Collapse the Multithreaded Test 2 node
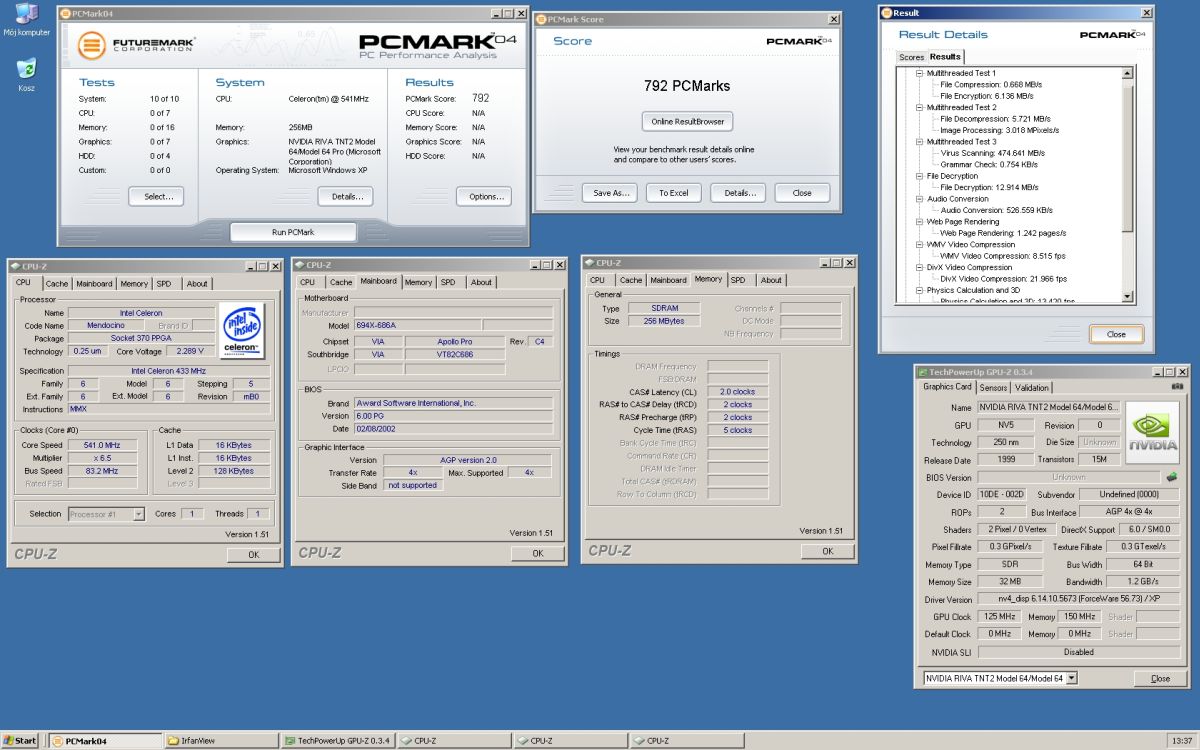 (x=919, y=107)
